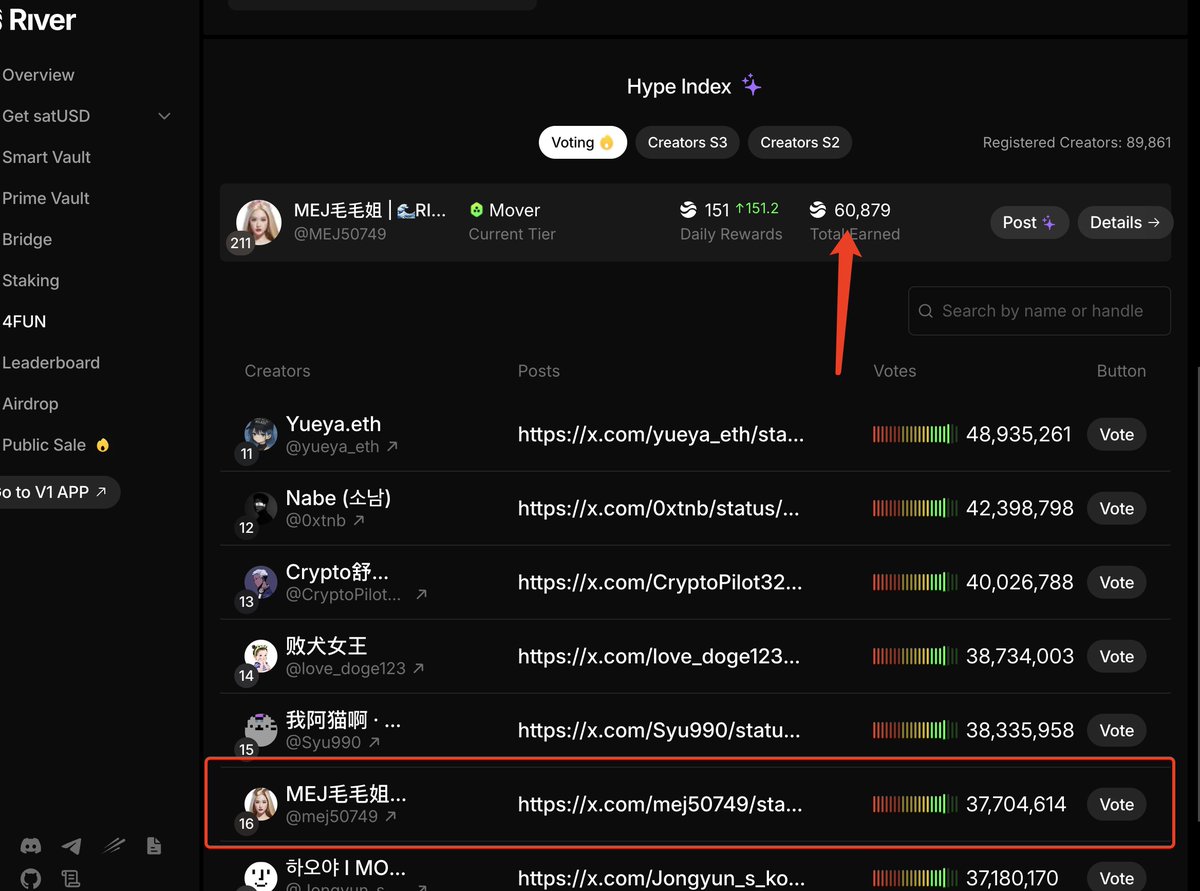Click the Details button in profile card

1124,222
